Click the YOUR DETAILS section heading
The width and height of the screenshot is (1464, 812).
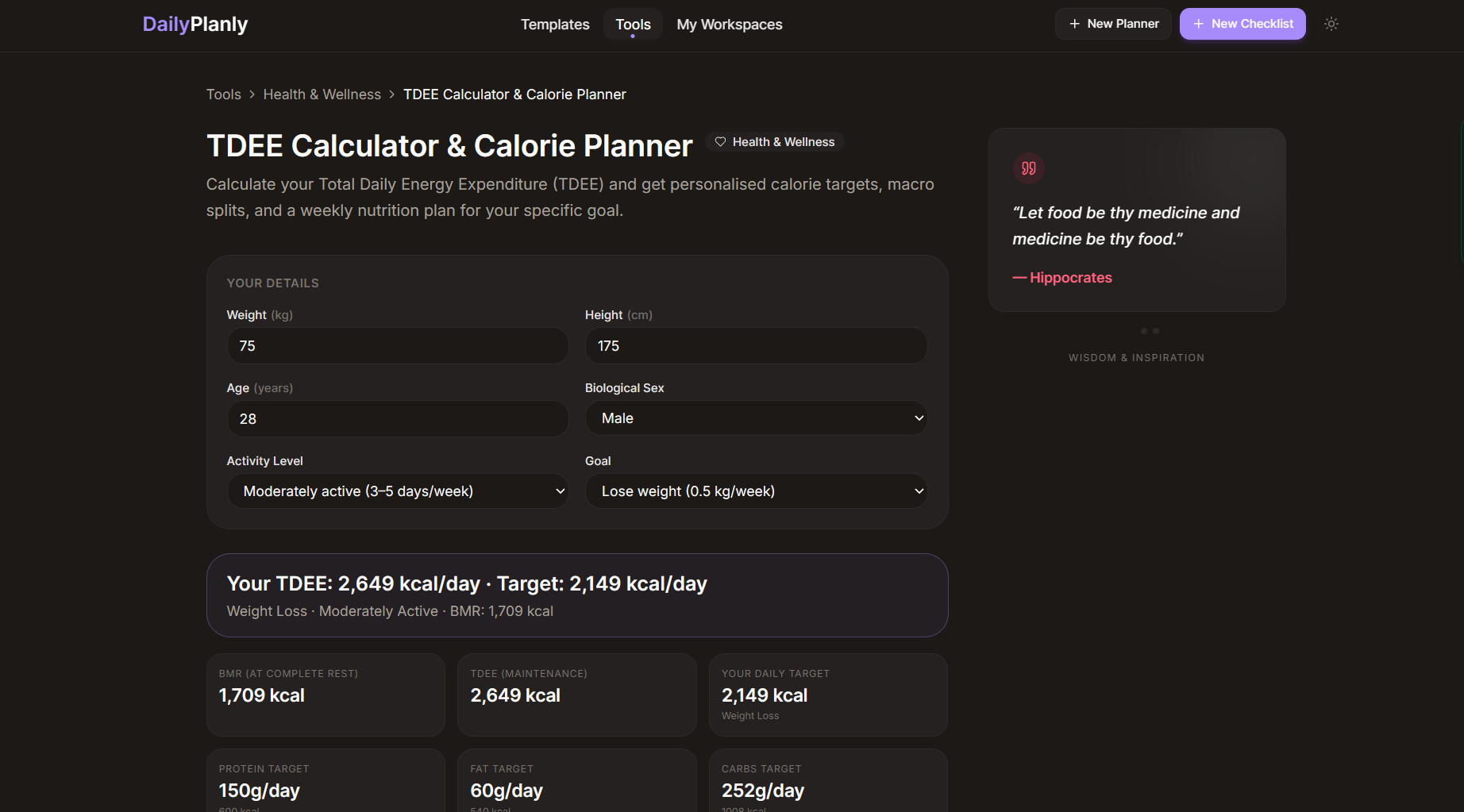(x=273, y=283)
